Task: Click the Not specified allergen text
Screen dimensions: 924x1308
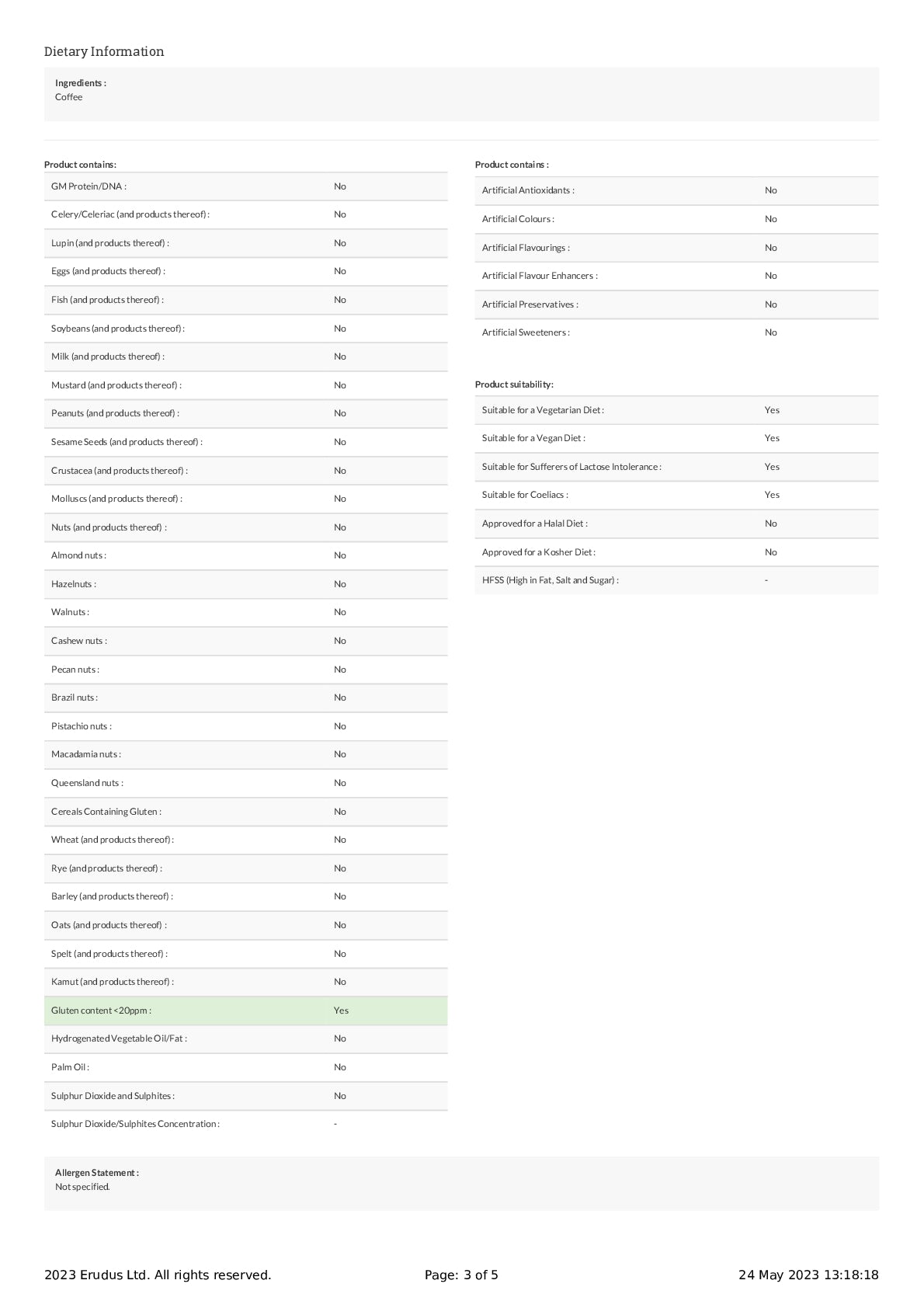Action: point(82,1187)
